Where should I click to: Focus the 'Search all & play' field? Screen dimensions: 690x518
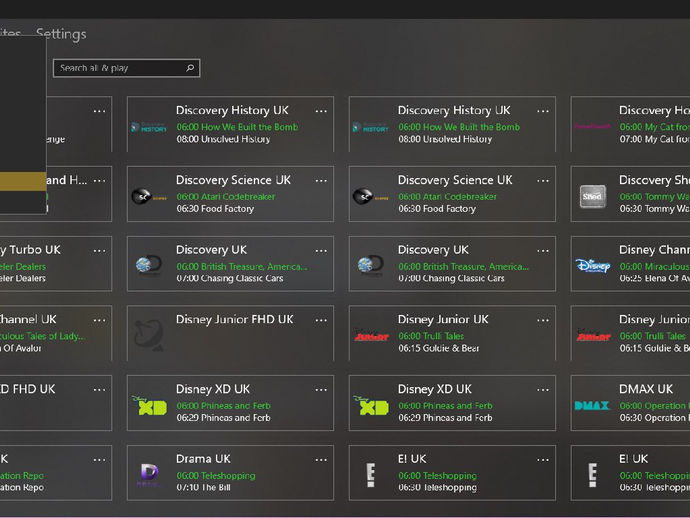tap(126, 68)
